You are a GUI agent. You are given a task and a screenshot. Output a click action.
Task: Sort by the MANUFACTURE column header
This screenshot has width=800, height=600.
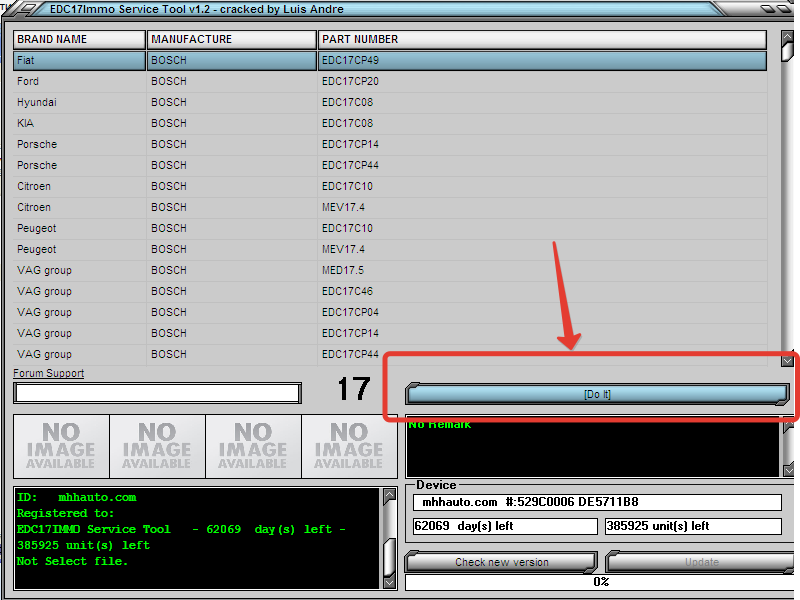pyautogui.click(x=232, y=39)
